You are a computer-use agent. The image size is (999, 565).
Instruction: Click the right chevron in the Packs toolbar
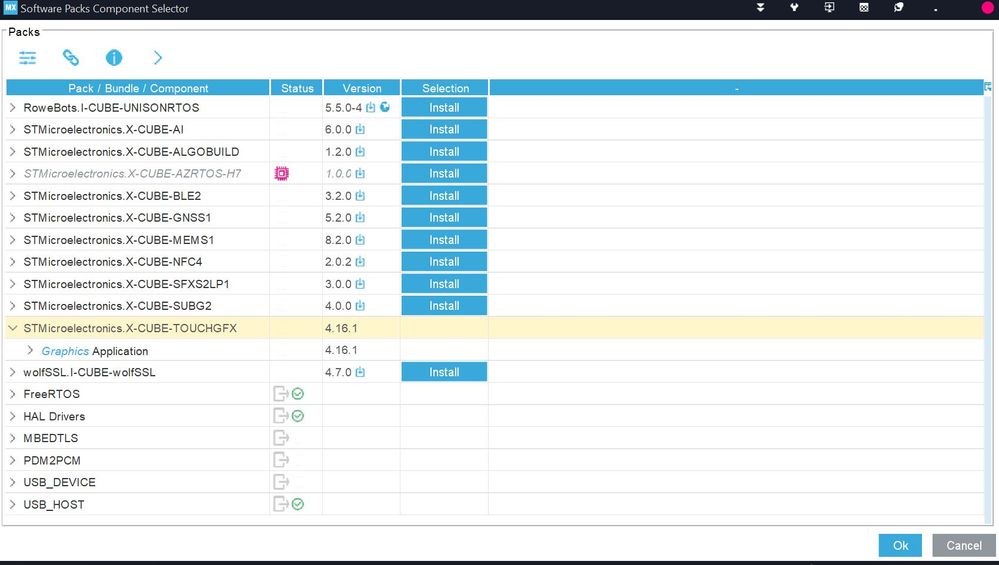(158, 58)
